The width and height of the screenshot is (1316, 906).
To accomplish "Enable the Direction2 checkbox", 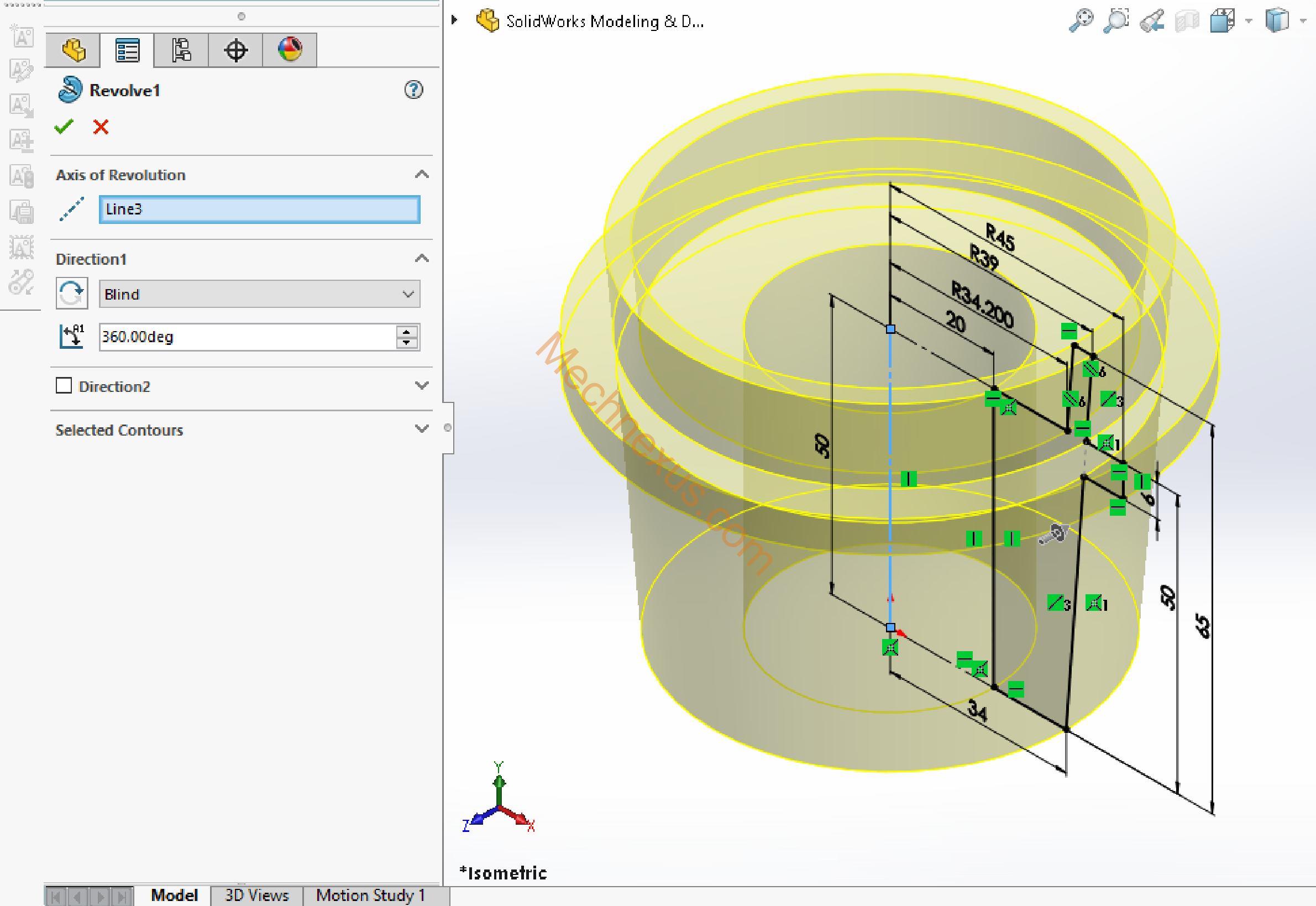I will click(x=64, y=386).
